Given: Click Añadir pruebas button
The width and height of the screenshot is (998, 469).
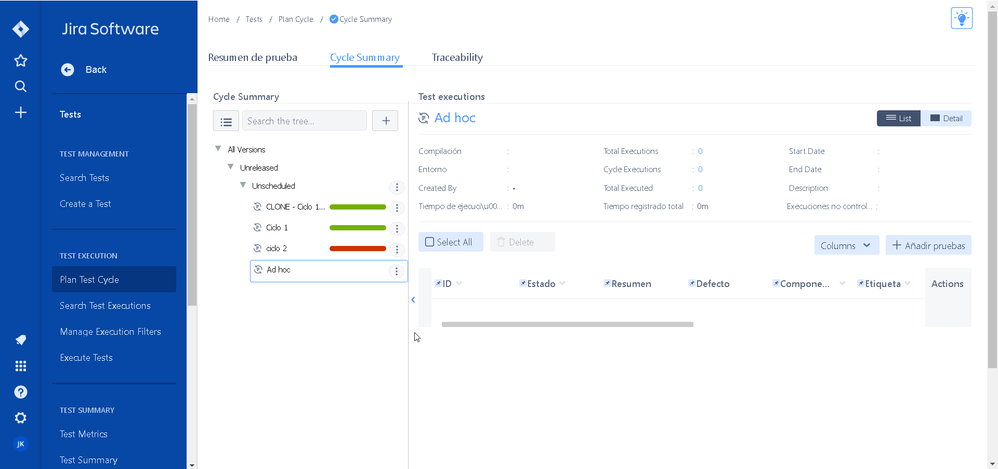Looking at the screenshot, I should tap(929, 245).
